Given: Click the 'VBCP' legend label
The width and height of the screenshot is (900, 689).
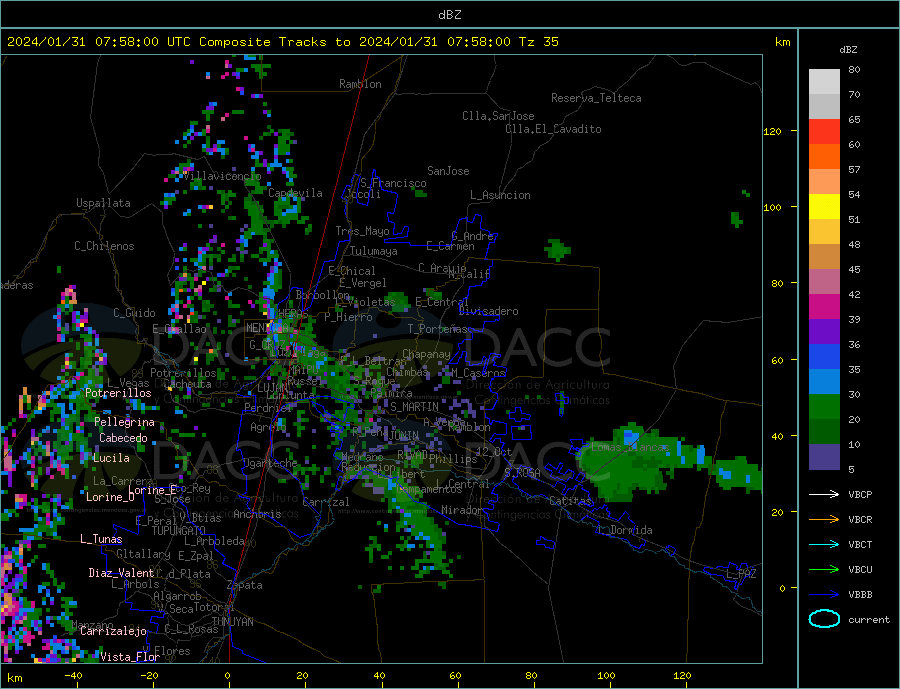Looking at the screenshot, I should (860, 494).
